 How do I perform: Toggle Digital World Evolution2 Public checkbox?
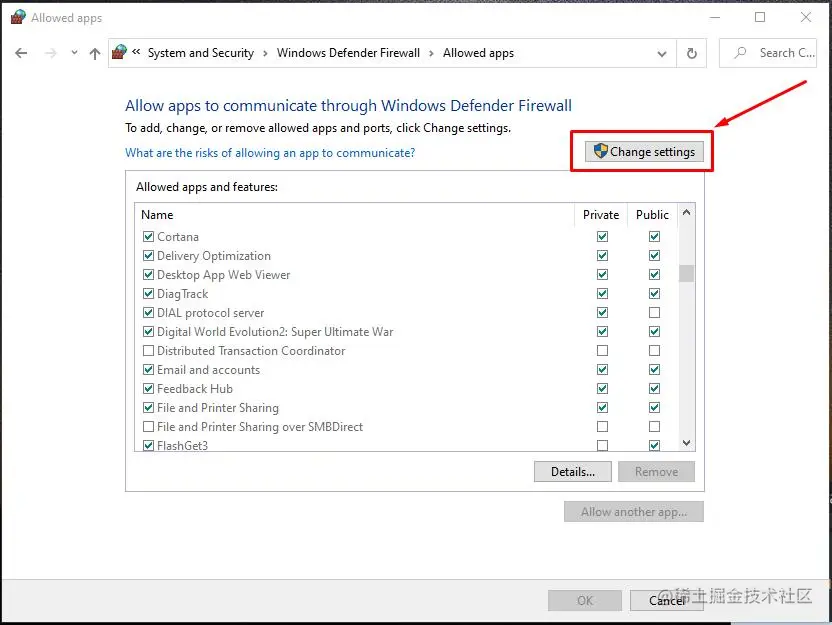pos(654,332)
